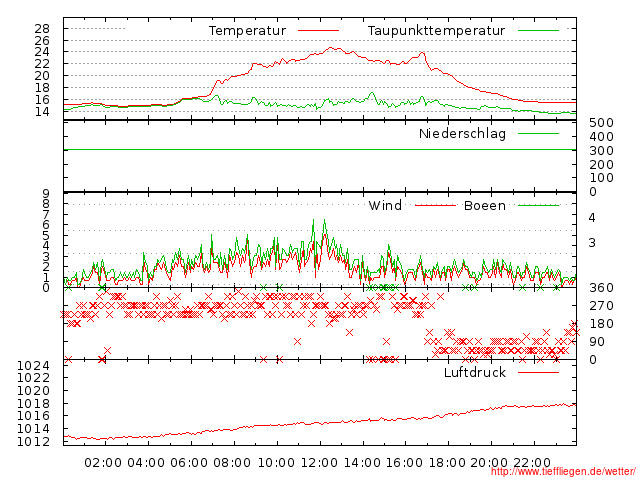640x480 pixels.
Task: Click the 200 value on precipitation axis
Action: point(601,164)
